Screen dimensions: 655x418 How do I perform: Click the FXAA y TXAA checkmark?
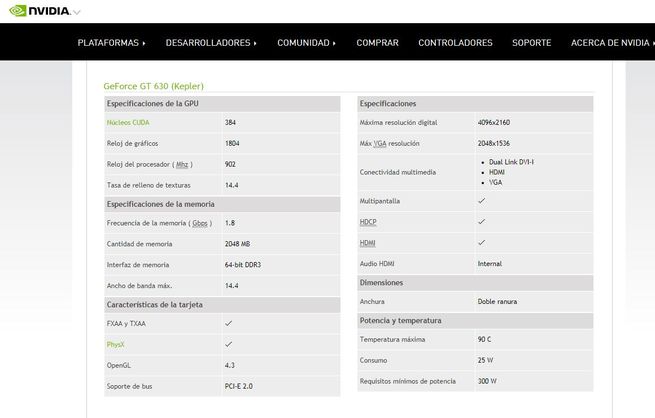click(228, 323)
